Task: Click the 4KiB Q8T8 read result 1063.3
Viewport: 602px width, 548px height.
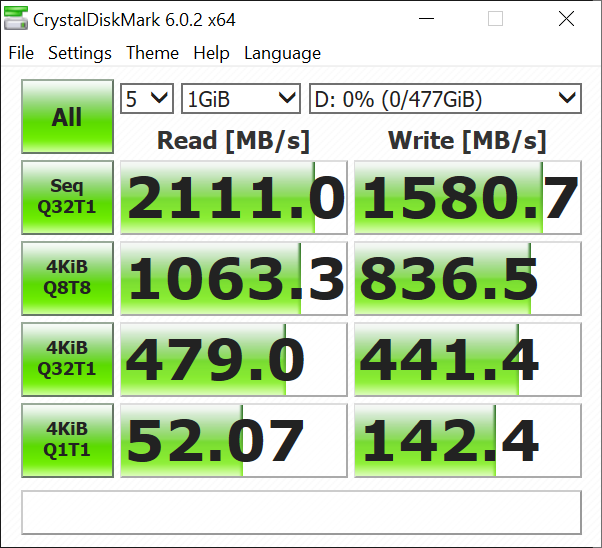Action: coord(234,278)
